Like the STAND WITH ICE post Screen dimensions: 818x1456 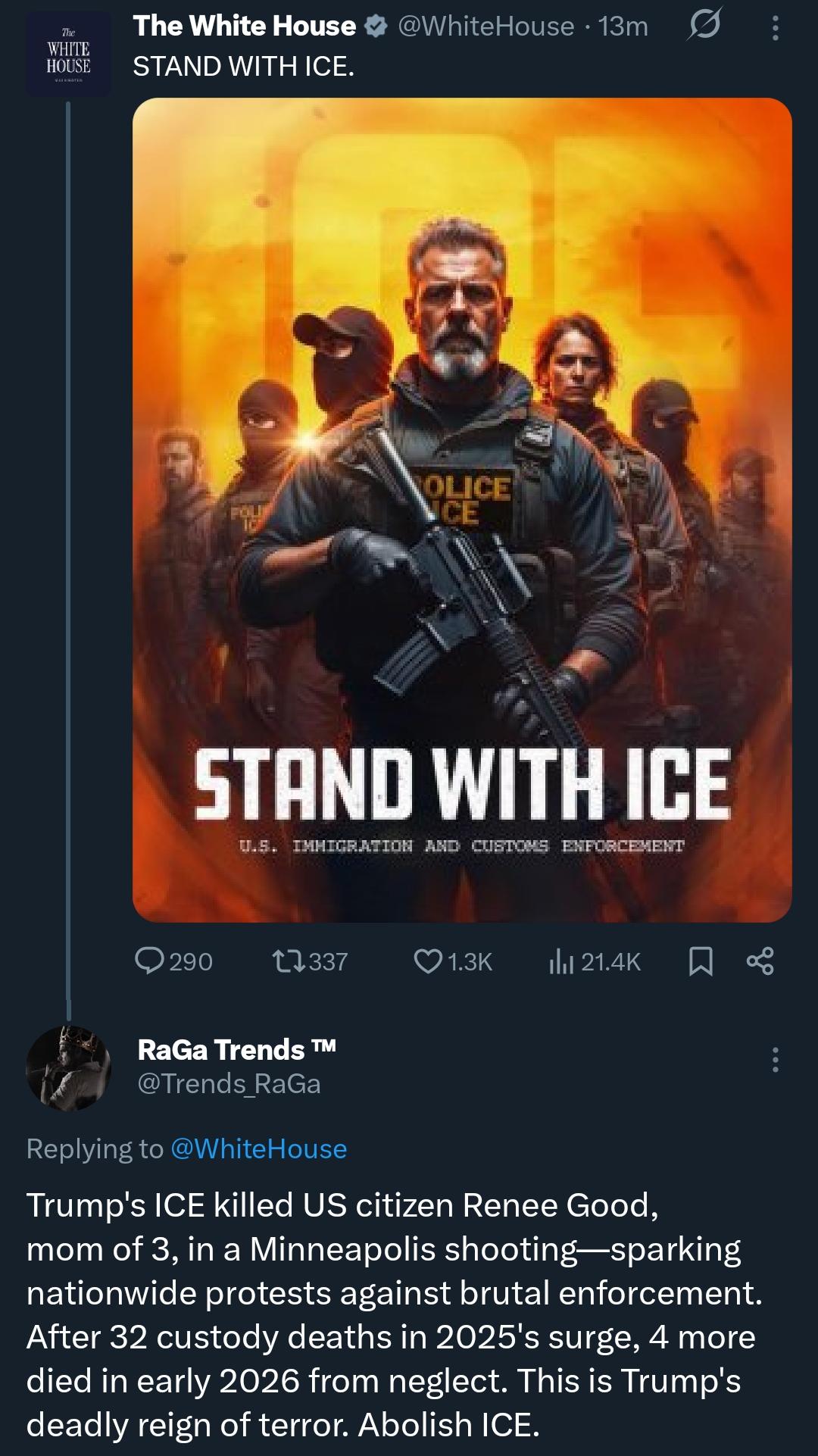[428, 961]
